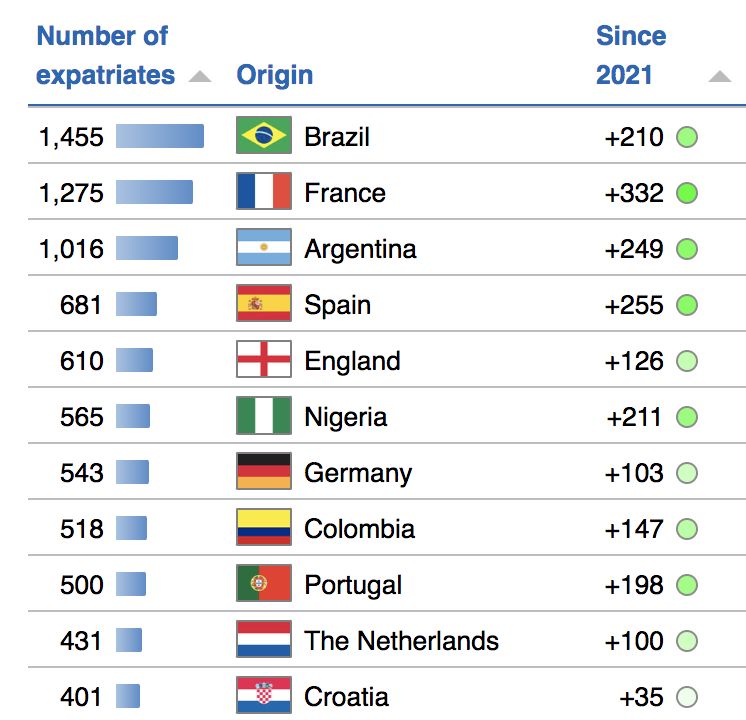Screen dimensions: 746x720
Task: Select the England flag icon
Action: (264, 359)
